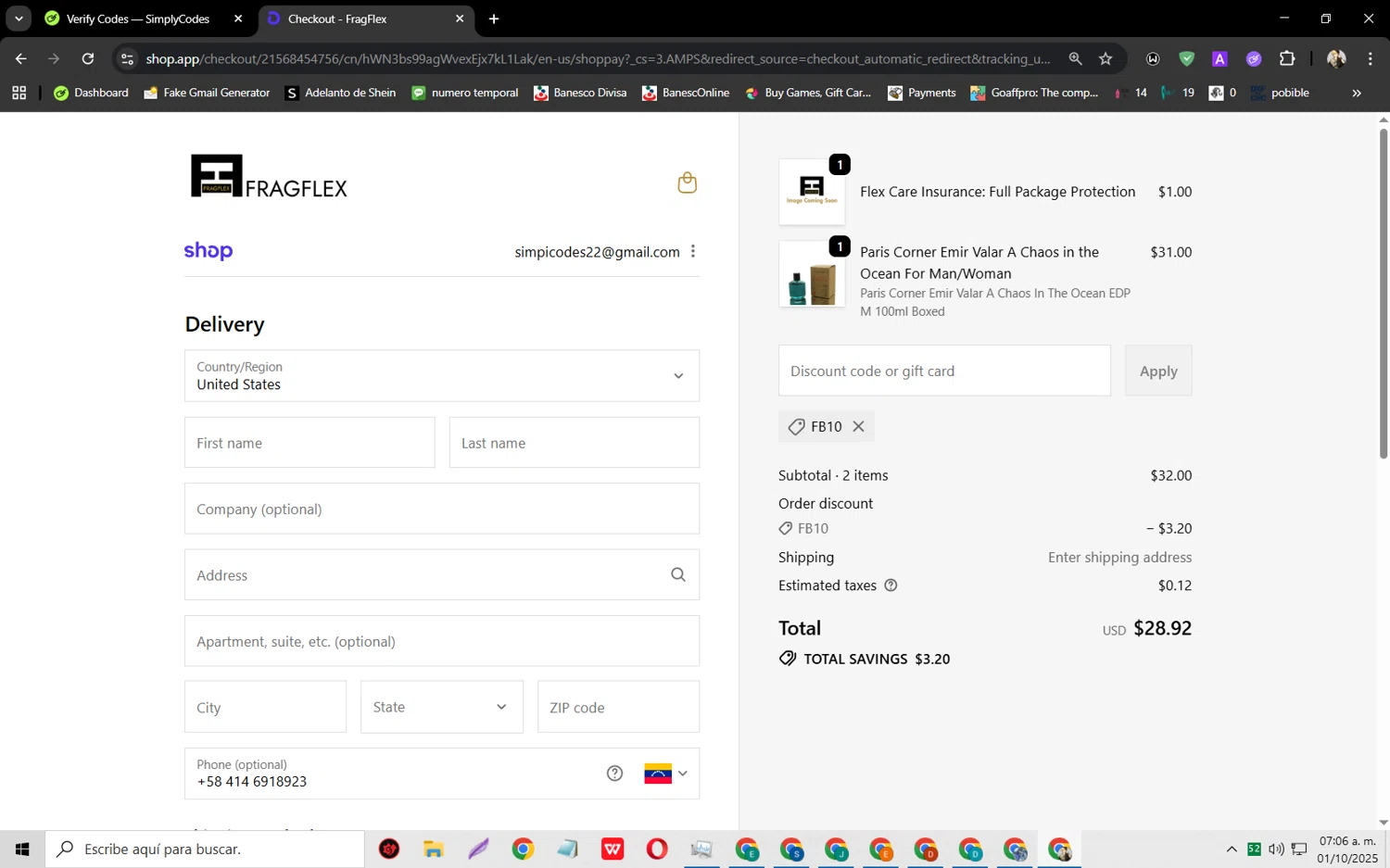Click the Shop pay logo
The image size is (1390, 868).
pos(208,251)
